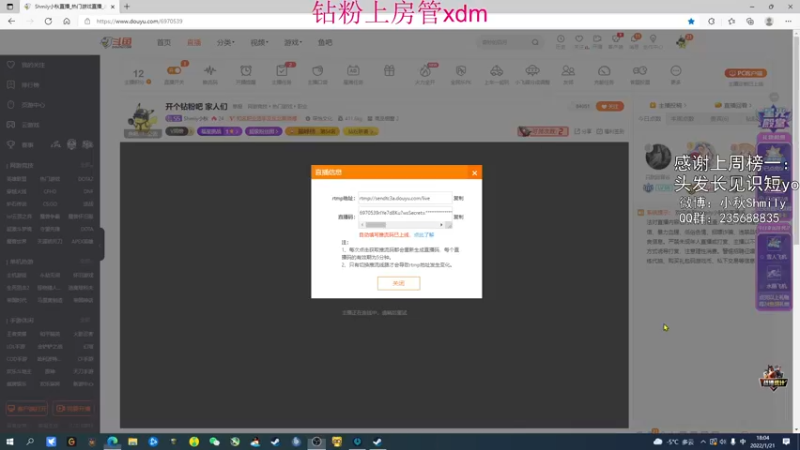Expand the 直播回看 section arrow
Screen dimensions: 800x450
click(x=751, y=105)
